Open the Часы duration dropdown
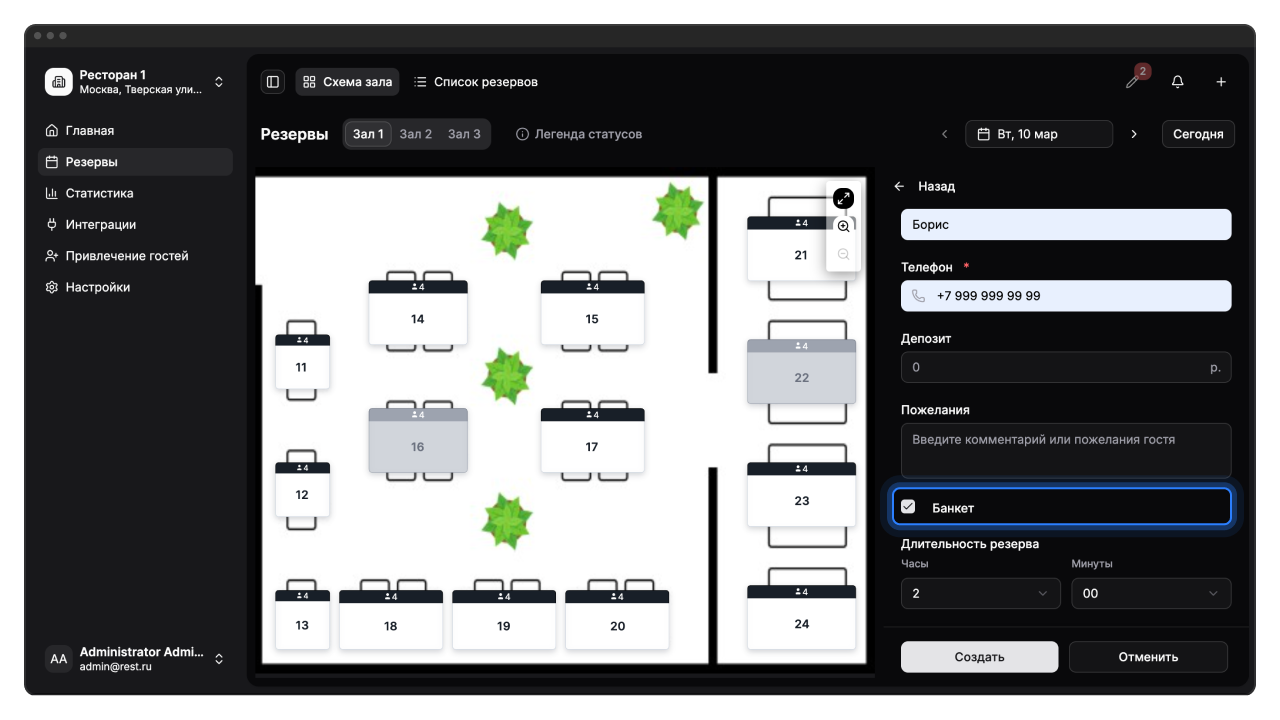The width and height of the screenshot is (1280, 720). click(x=980, y=593)
